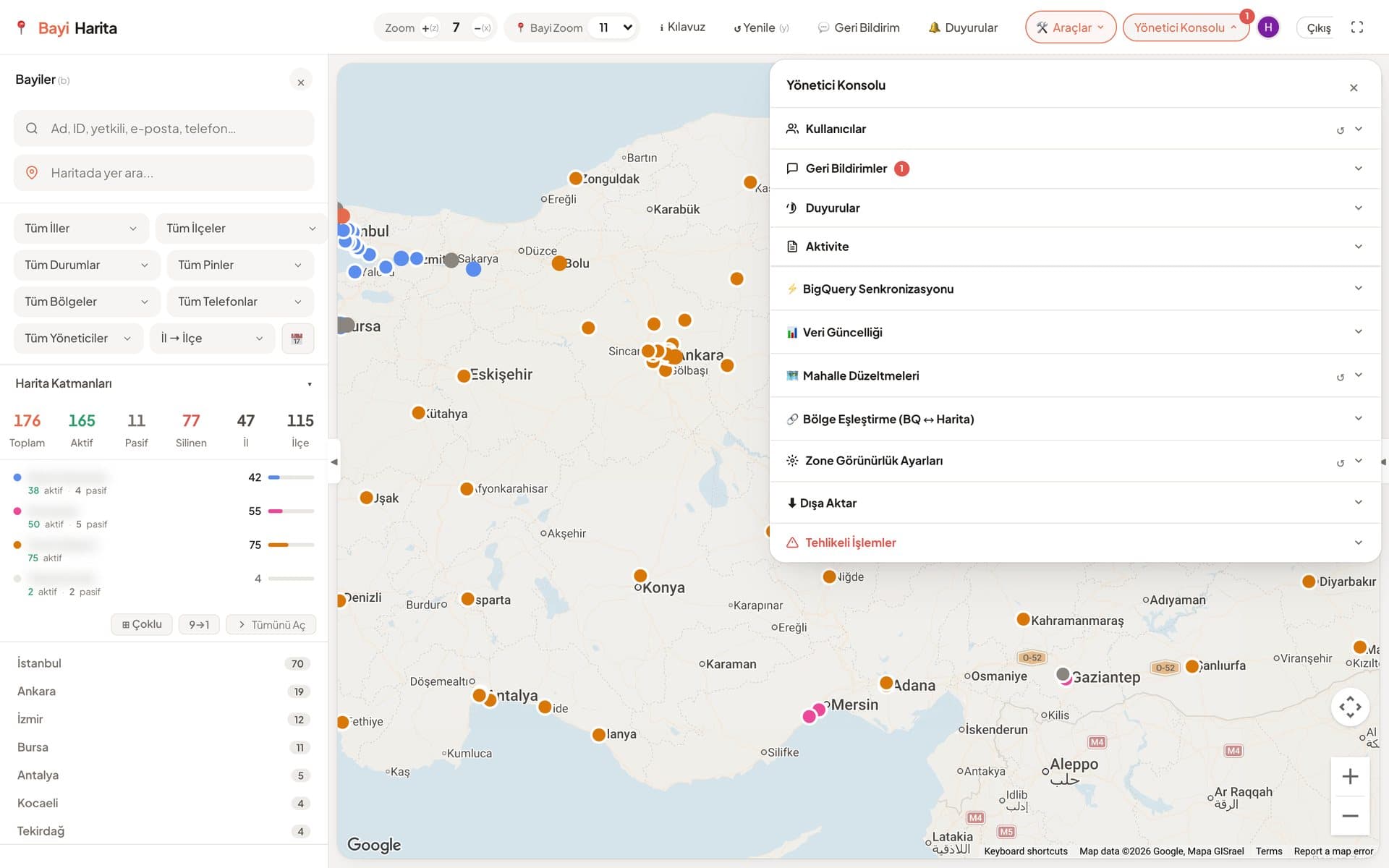The width and height of the screenshot is (1389, 868).
Task: Open the Tüm İller dropdown
Action: click(81, 229)
